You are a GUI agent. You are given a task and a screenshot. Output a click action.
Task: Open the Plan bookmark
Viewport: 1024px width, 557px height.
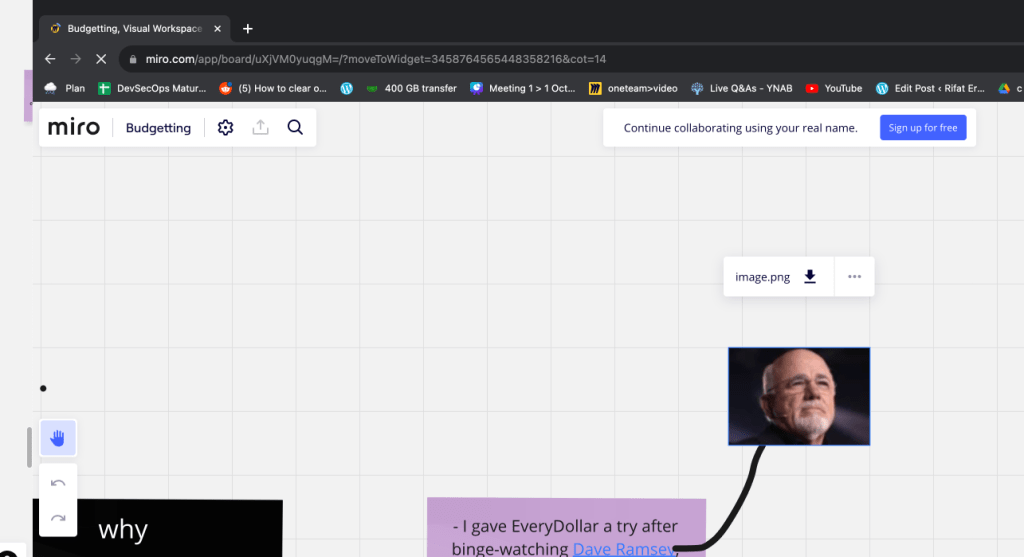click(x=65, y=88)
